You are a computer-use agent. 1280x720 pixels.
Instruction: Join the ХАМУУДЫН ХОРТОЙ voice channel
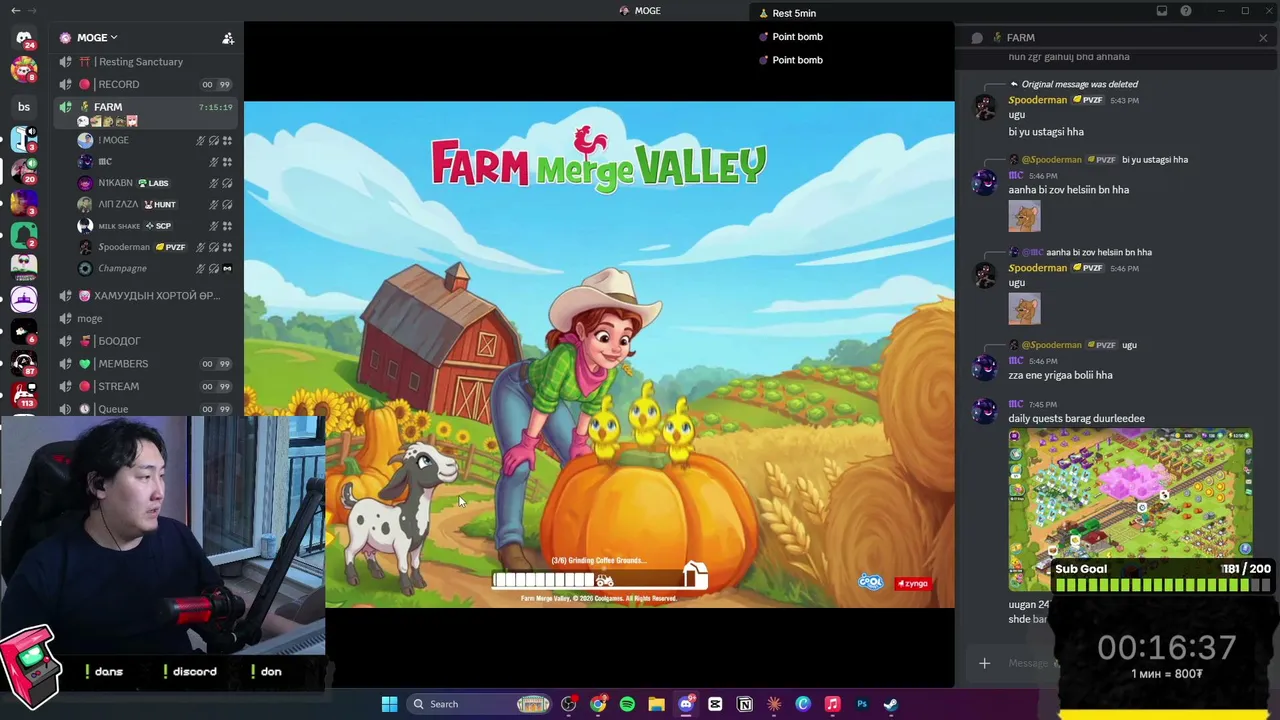[x=147, y=296]
